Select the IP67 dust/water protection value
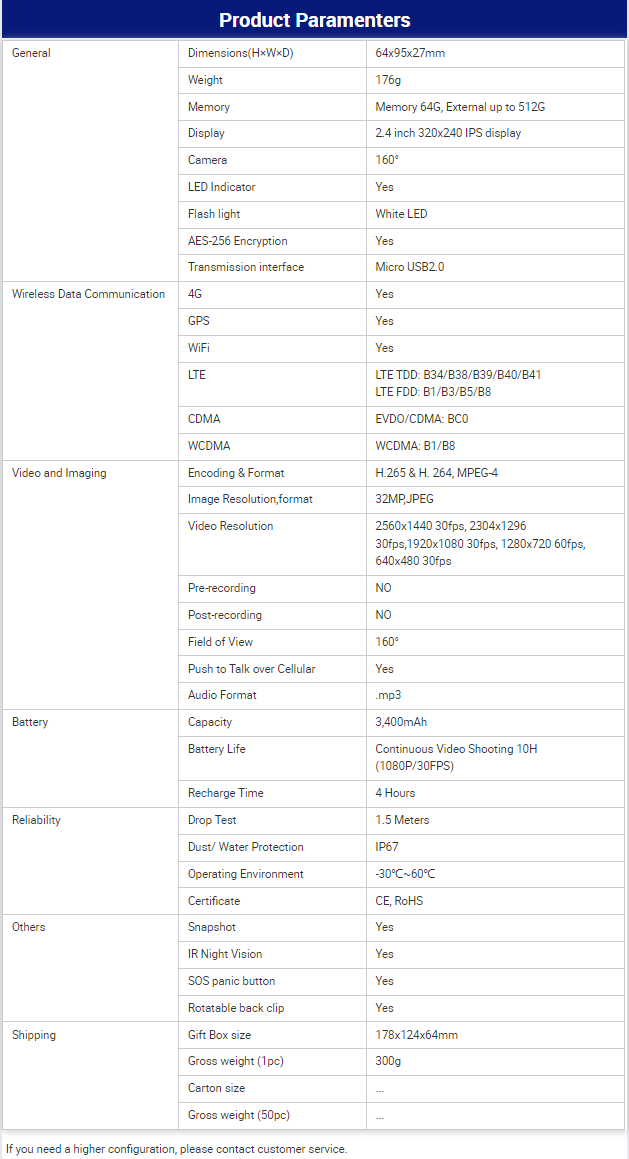This screenshot has width=629, height=1159. pyautogui.click(x=387, y=847)
